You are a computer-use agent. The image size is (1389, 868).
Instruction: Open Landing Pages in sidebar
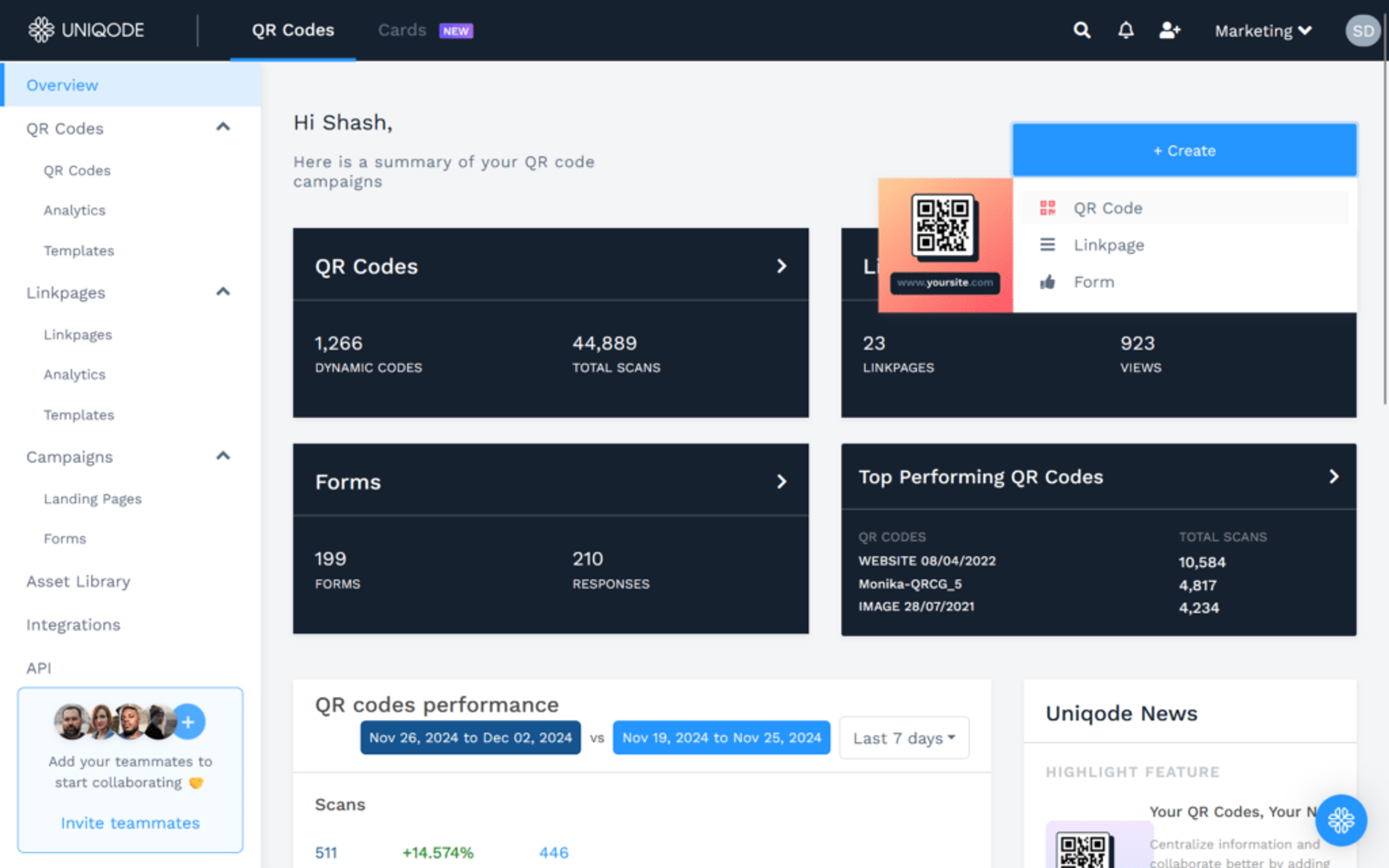[x=92, y=499]
